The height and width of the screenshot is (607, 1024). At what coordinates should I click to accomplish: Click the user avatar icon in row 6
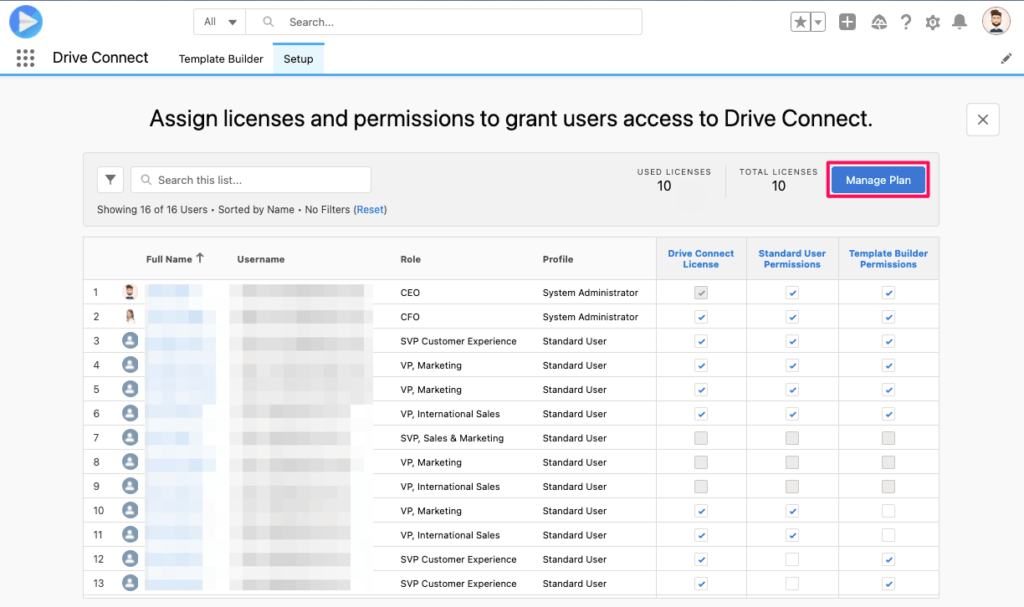pyautogui.click(x=130, y=413)
